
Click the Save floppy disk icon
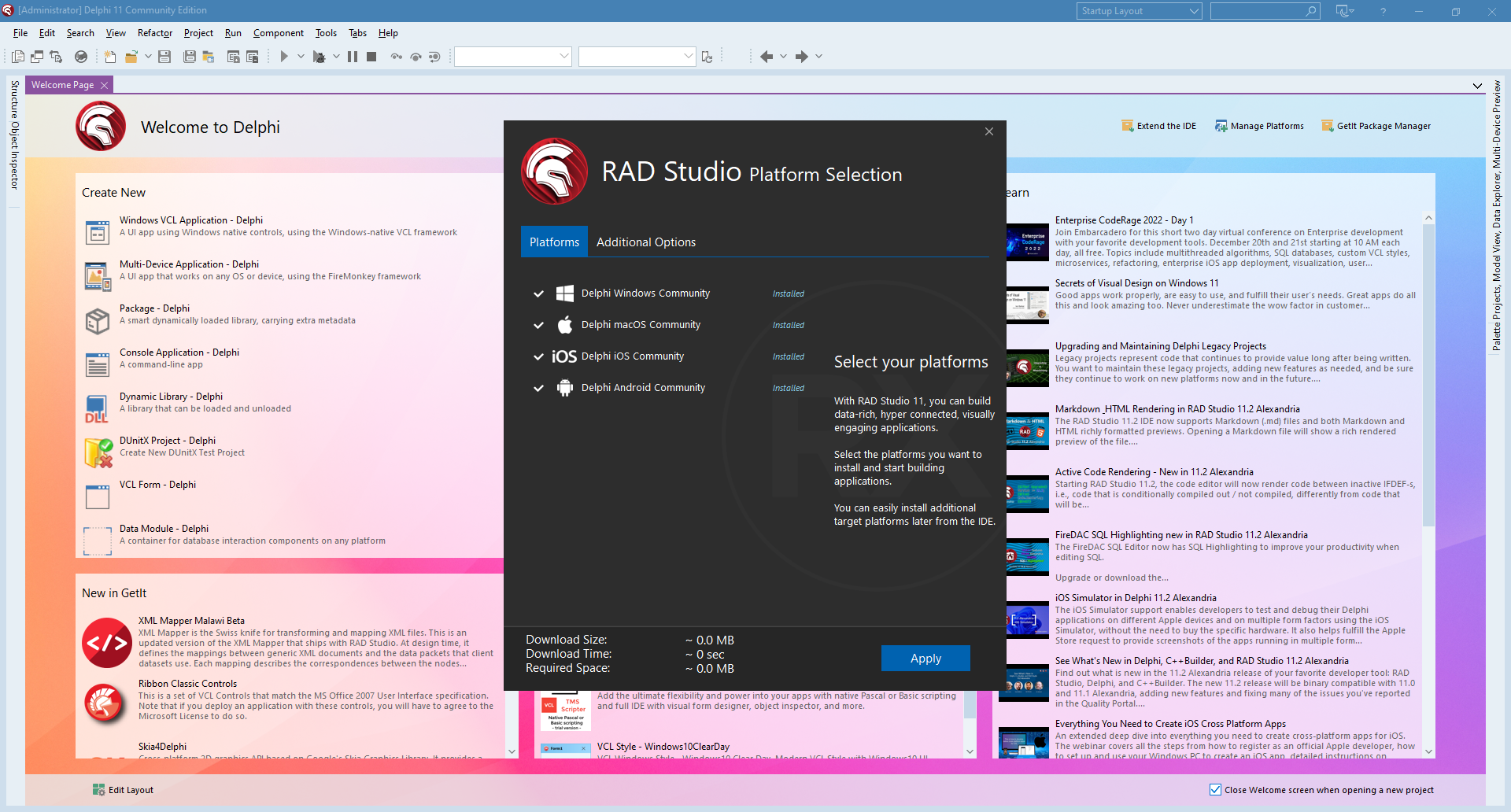point(164,57)
